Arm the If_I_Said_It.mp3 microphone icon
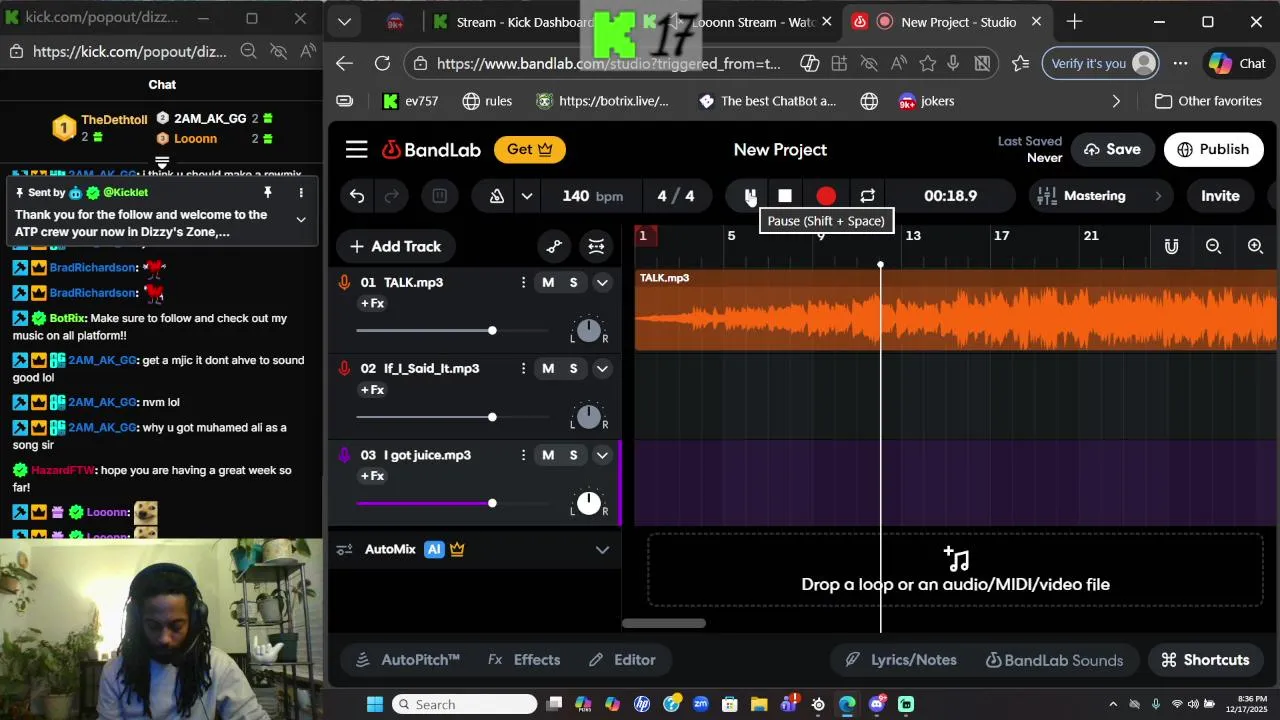 (x=344, y=368)
